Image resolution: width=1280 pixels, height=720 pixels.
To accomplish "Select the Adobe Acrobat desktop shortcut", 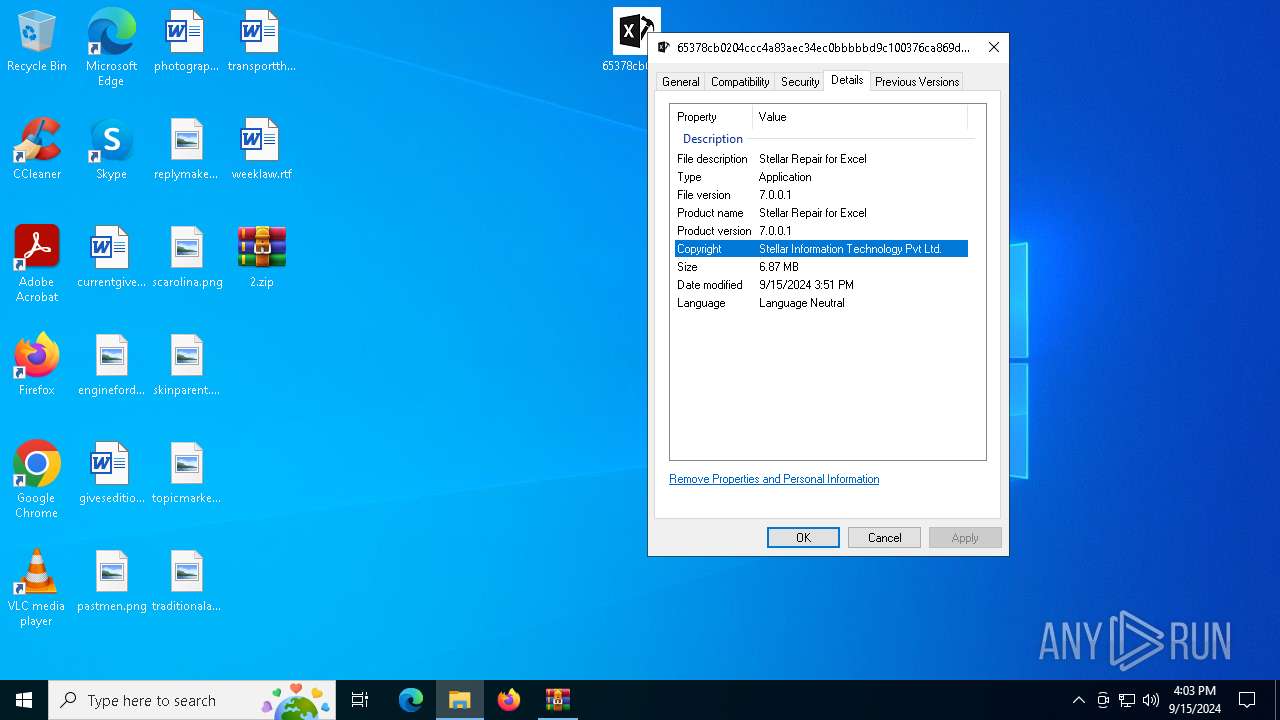I will (37, 264).
